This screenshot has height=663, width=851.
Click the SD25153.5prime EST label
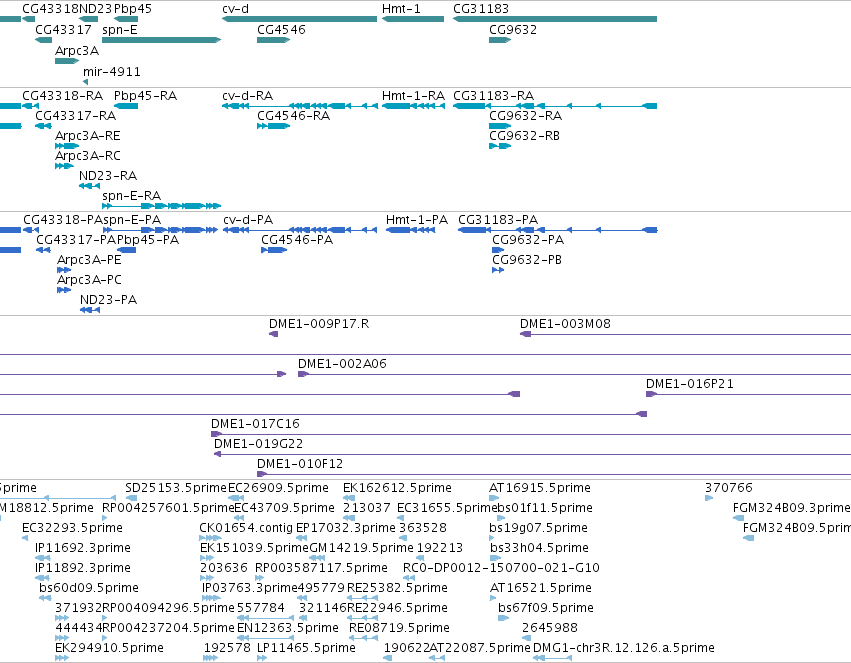click(x=176, y=488)
